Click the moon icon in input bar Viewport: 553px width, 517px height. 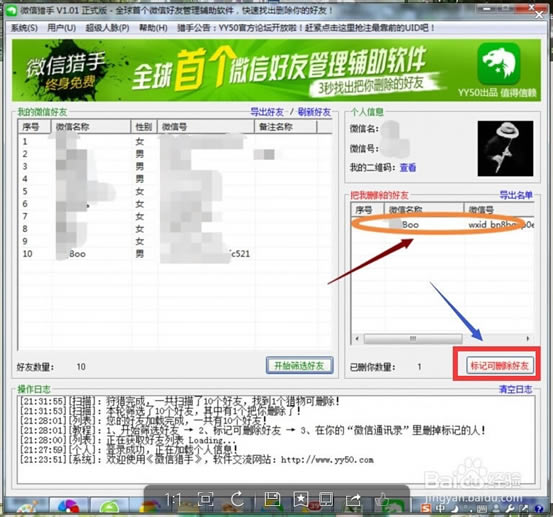[455, 508]
